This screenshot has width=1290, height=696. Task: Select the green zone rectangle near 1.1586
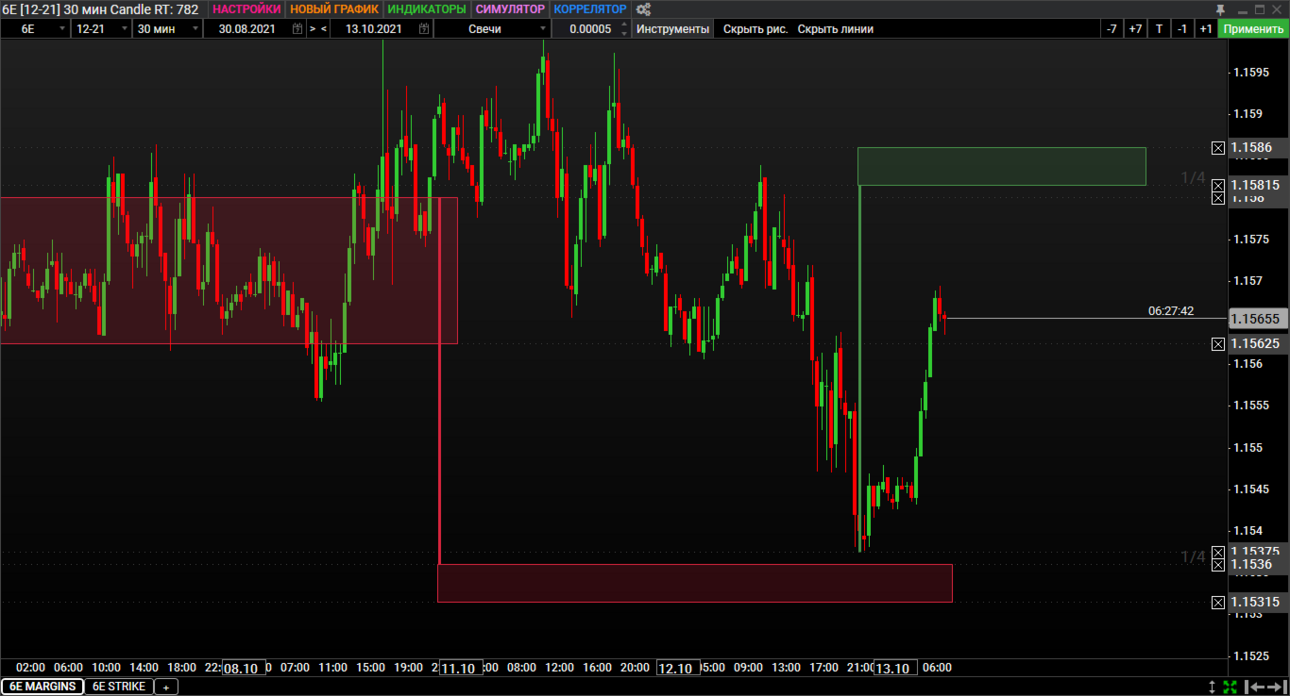click(1001, 166)
